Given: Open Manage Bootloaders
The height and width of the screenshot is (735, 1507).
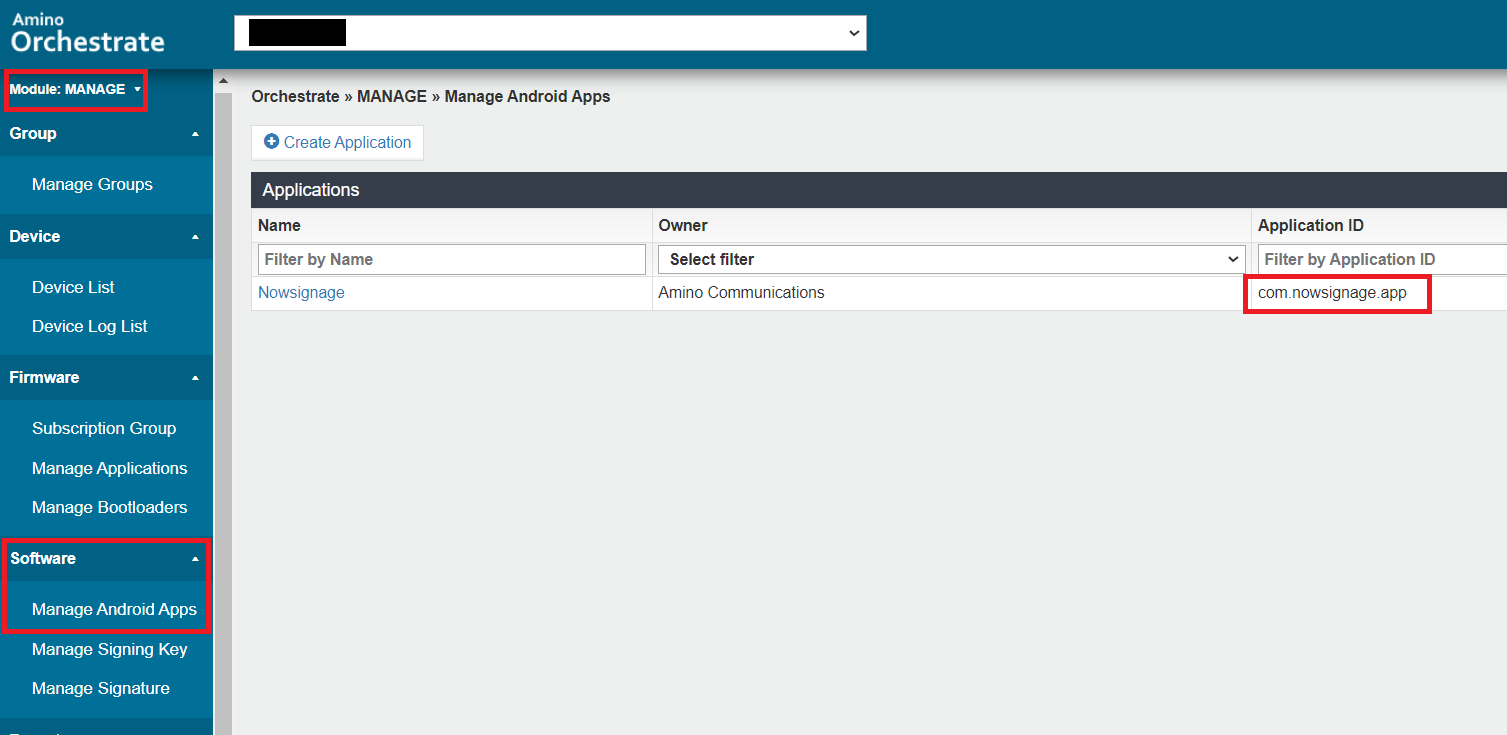Looking at the screenshot, I should pos(110,507).
